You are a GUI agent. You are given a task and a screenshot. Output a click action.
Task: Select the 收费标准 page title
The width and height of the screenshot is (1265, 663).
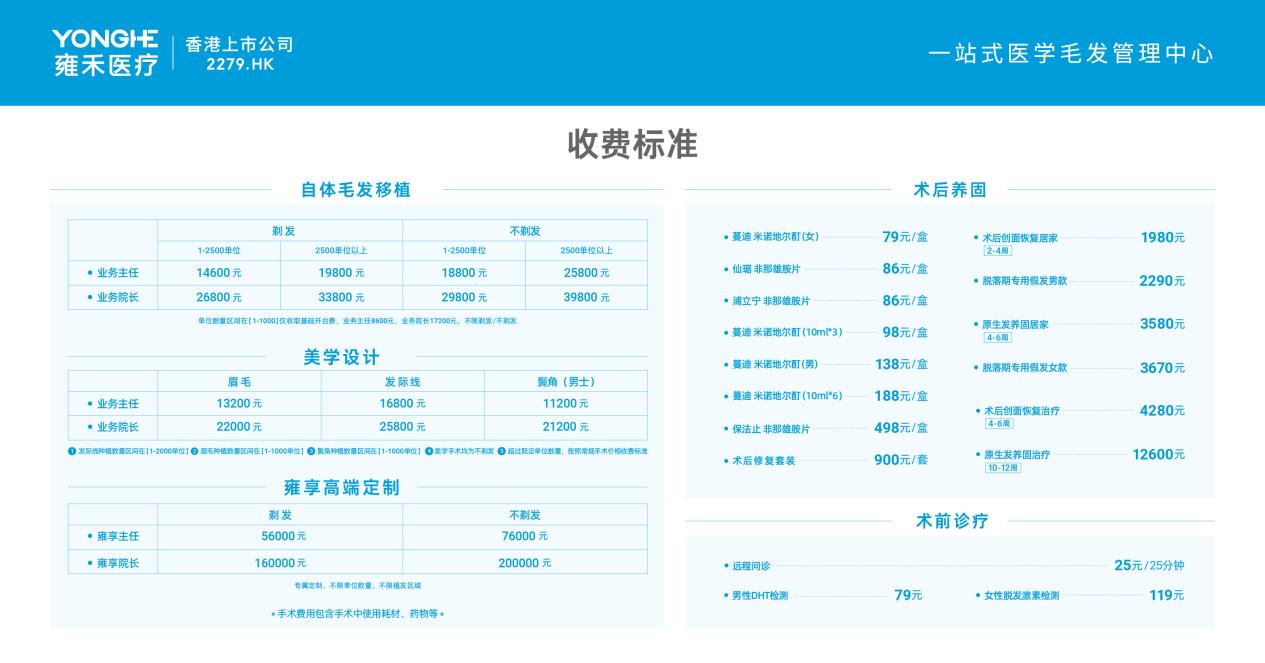pos(632,145)
